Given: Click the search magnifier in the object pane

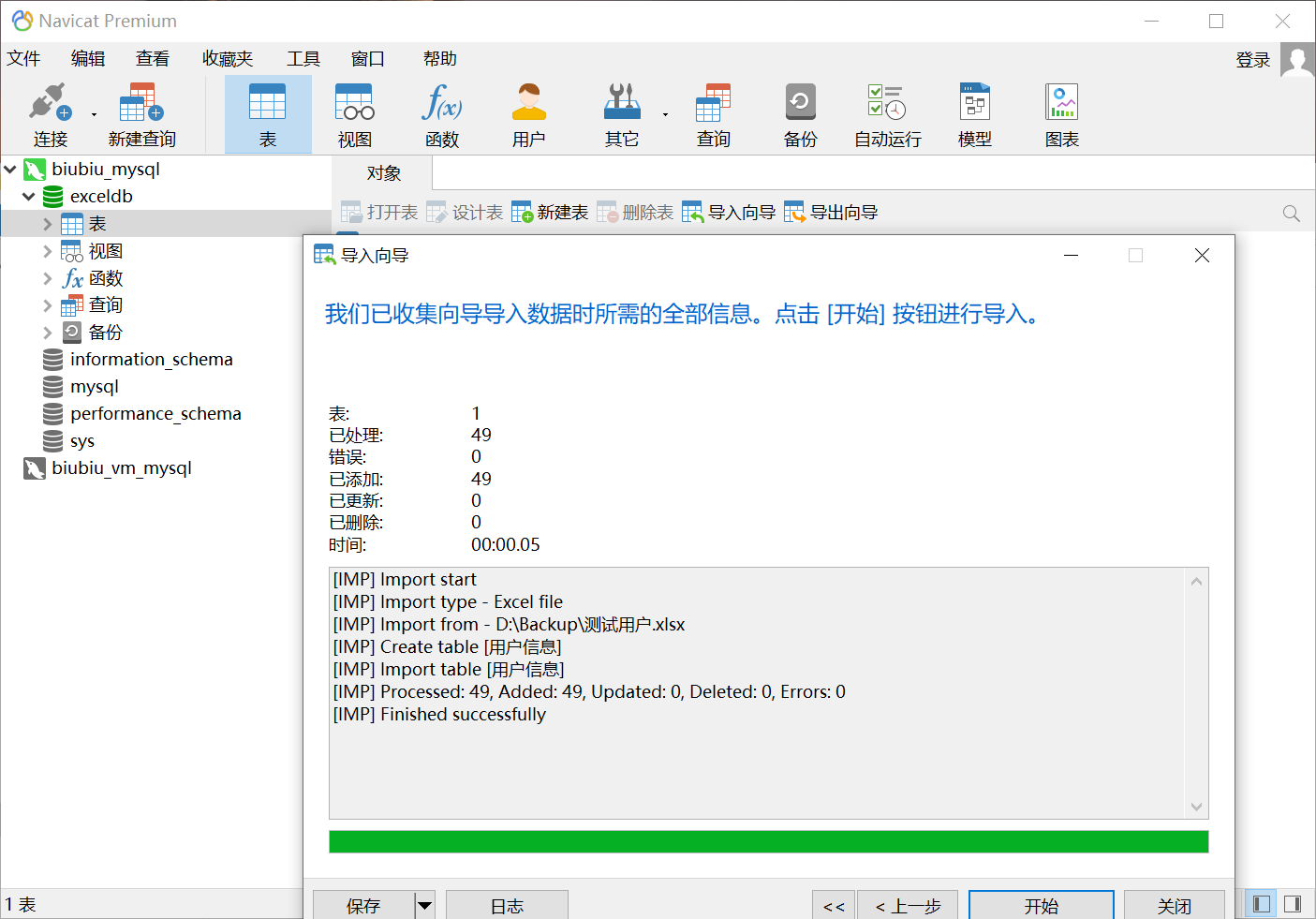Looking at the screenshot, I should [x=1292, y=214].
